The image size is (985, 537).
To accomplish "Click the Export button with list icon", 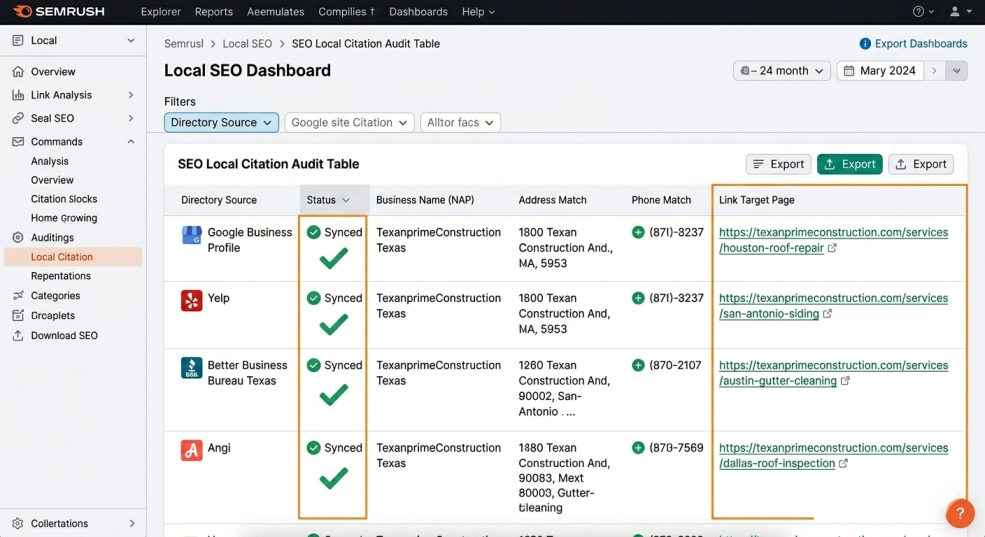I will (x=778, y=164).
